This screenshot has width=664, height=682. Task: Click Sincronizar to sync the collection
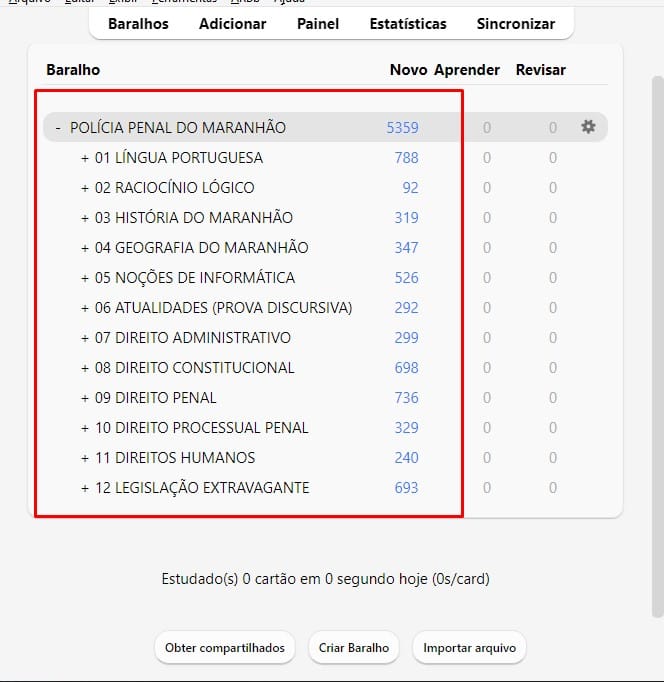pyautogui.click(x=516, y=23)
